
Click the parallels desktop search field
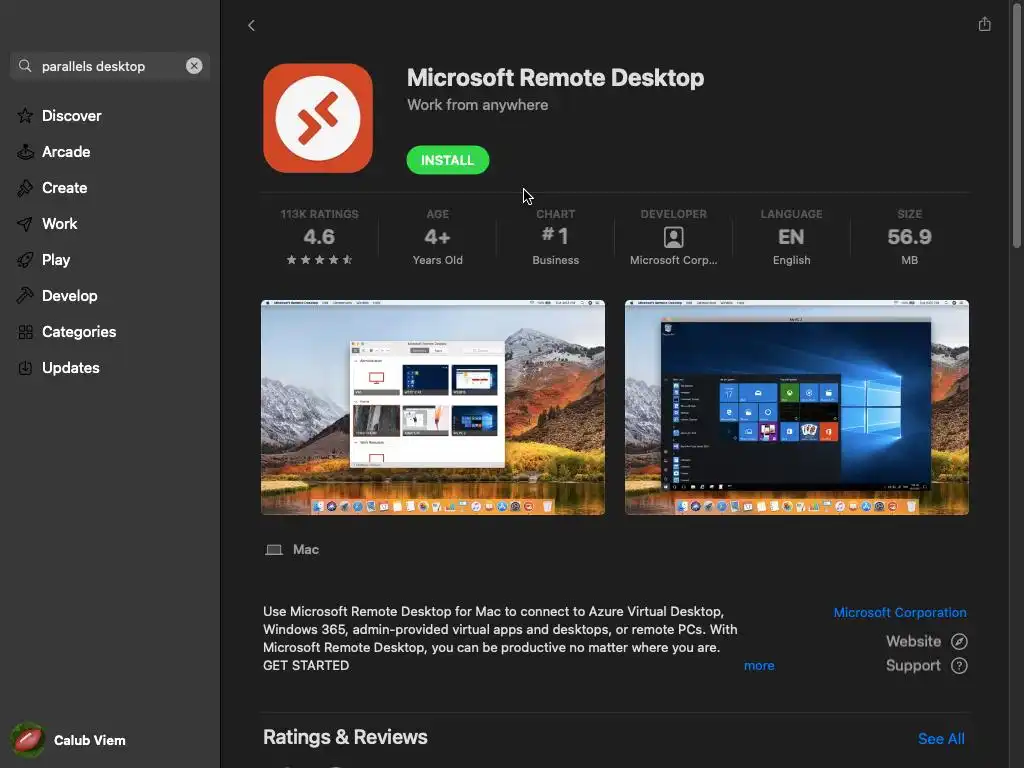click(x=110, y=66)
